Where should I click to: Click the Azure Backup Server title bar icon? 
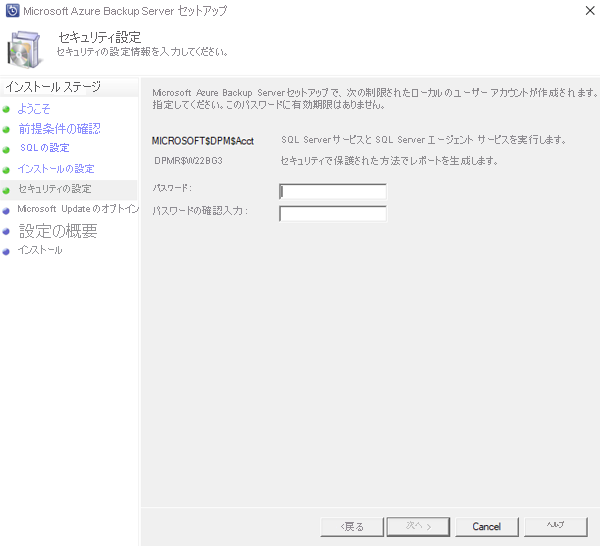click(x=12, y=11)
